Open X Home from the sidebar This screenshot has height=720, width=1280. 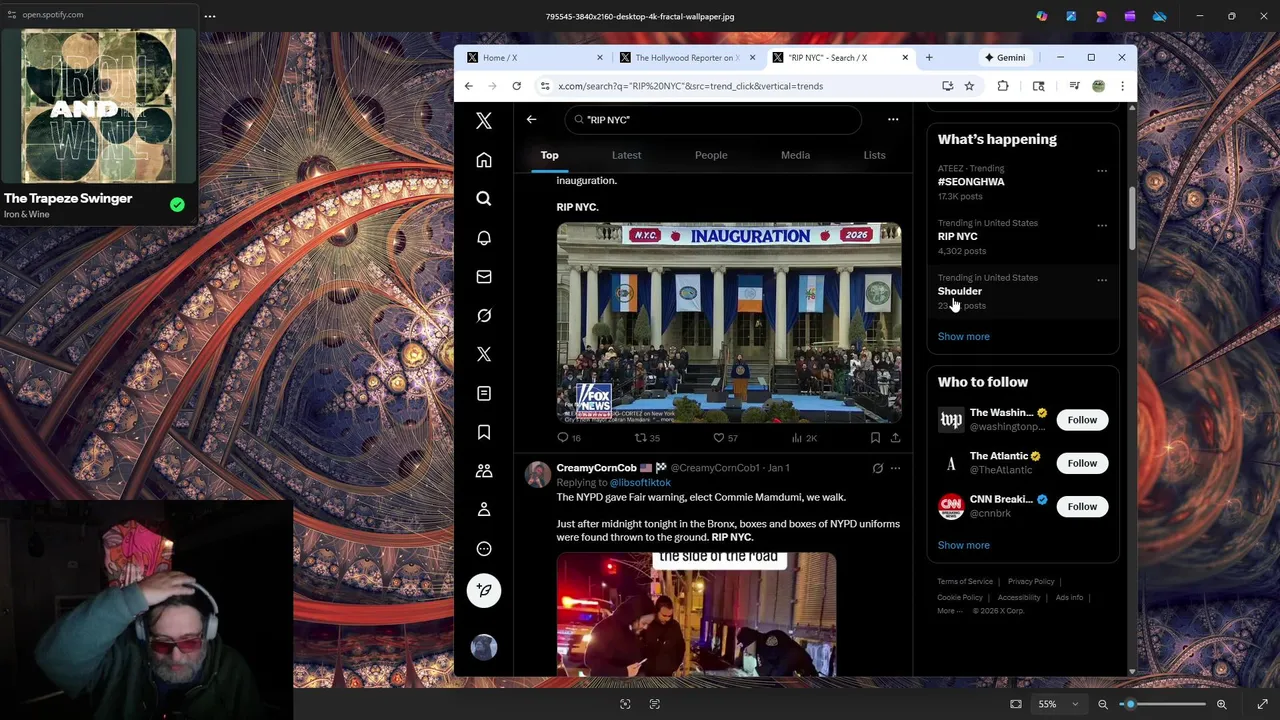click(x=484, y=160)
